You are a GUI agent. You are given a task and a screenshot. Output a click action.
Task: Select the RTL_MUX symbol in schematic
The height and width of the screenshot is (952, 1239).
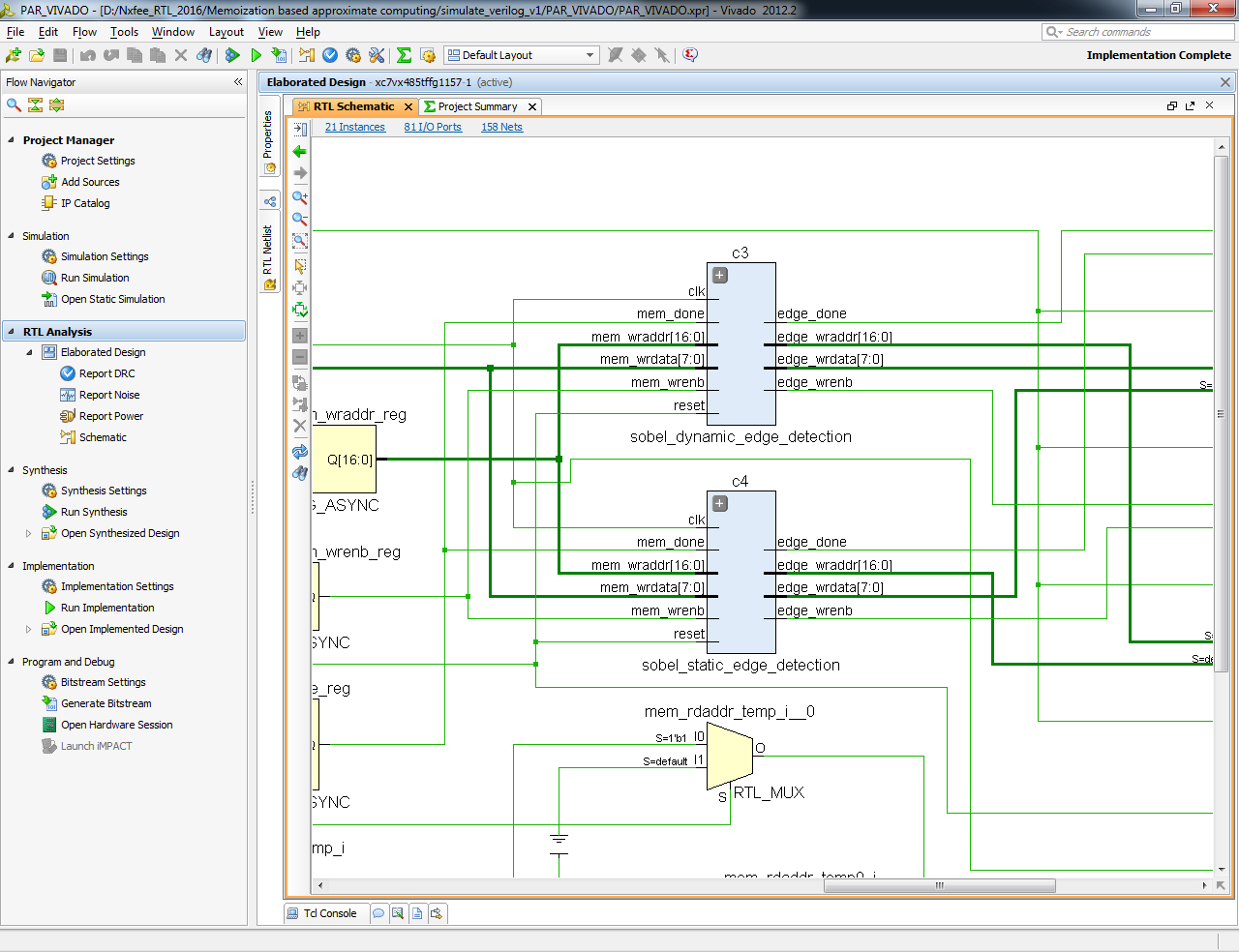click(731, 757)
